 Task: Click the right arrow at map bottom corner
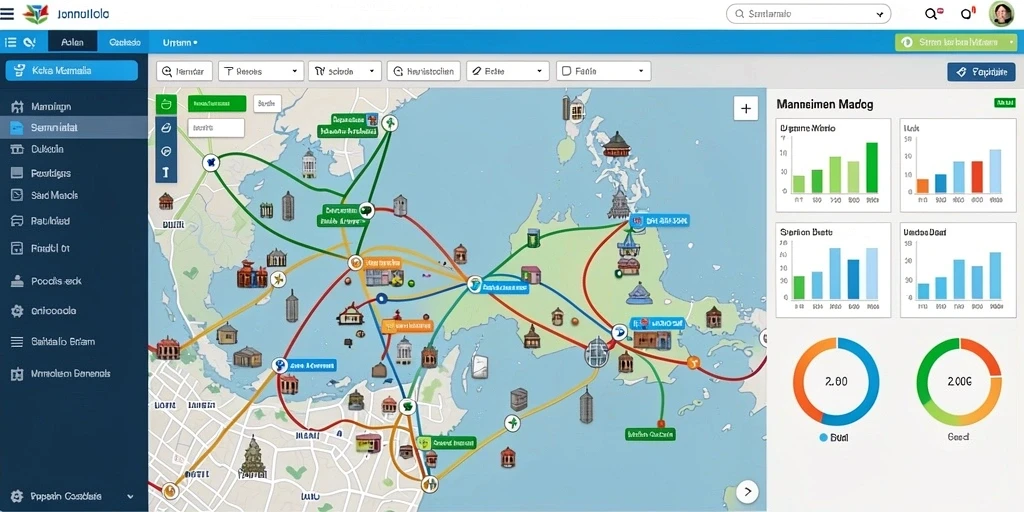[747, 491]
